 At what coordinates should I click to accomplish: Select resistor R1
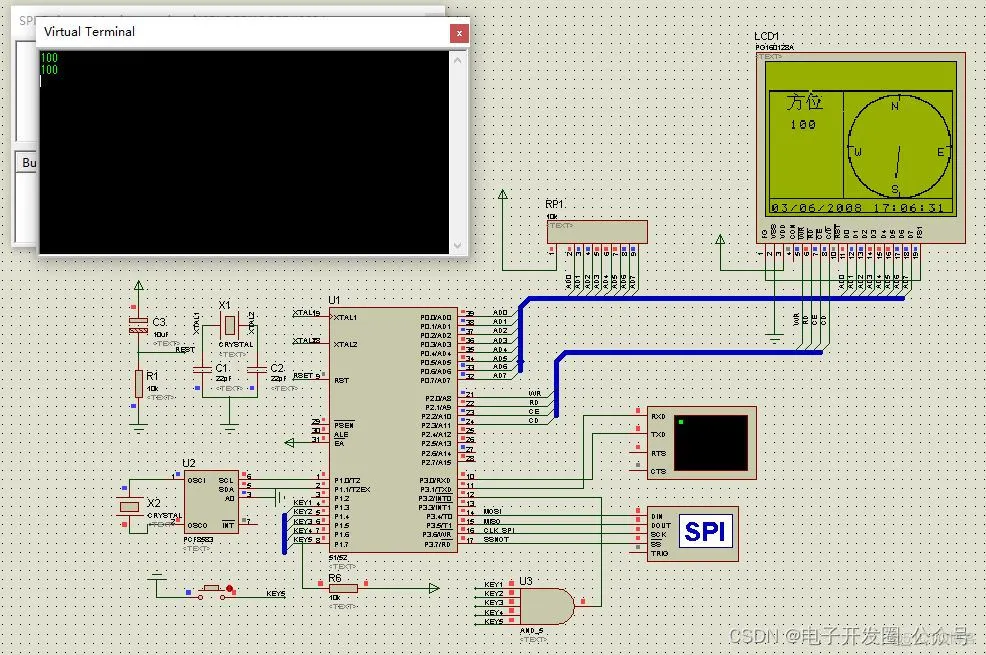(x=138, y=383)
